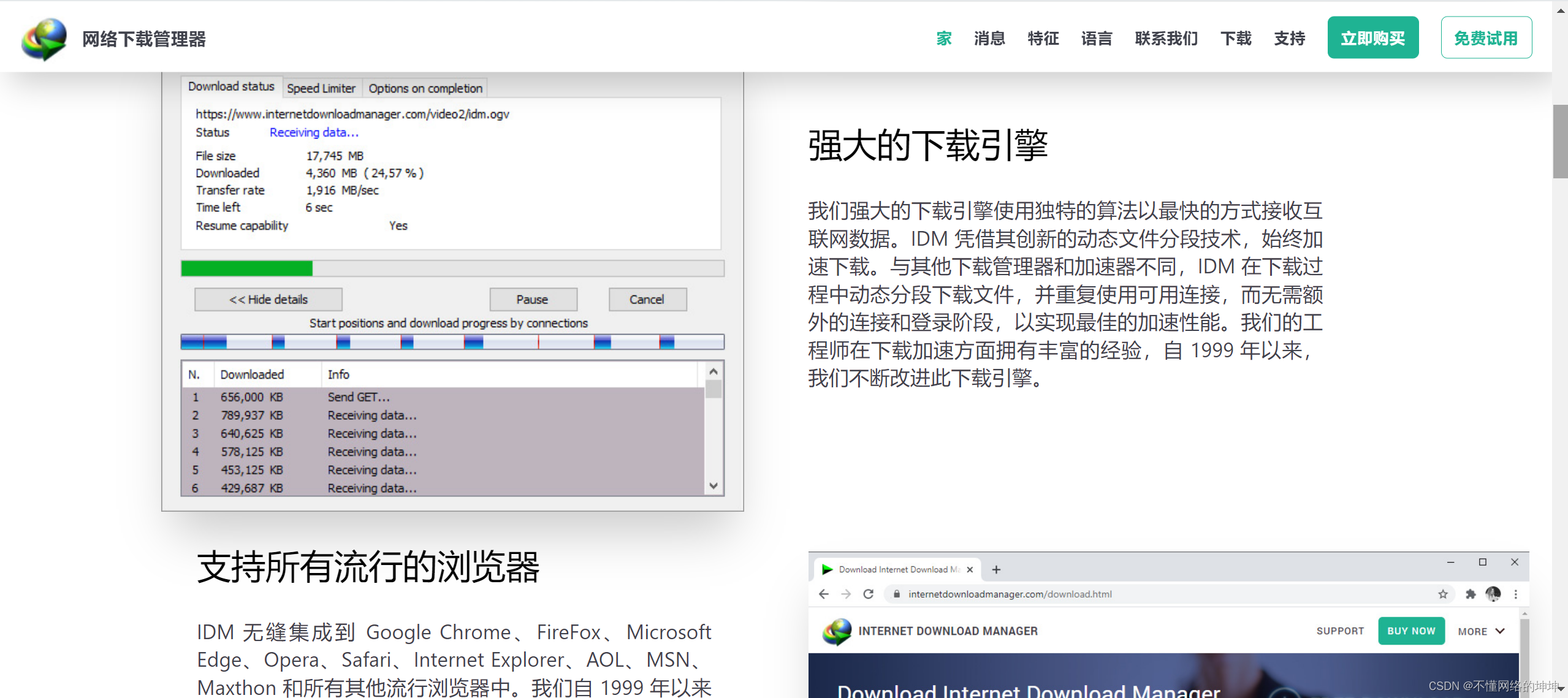Click the Info column header
This screenshot has height=698, width=1568.
(509, 374)
